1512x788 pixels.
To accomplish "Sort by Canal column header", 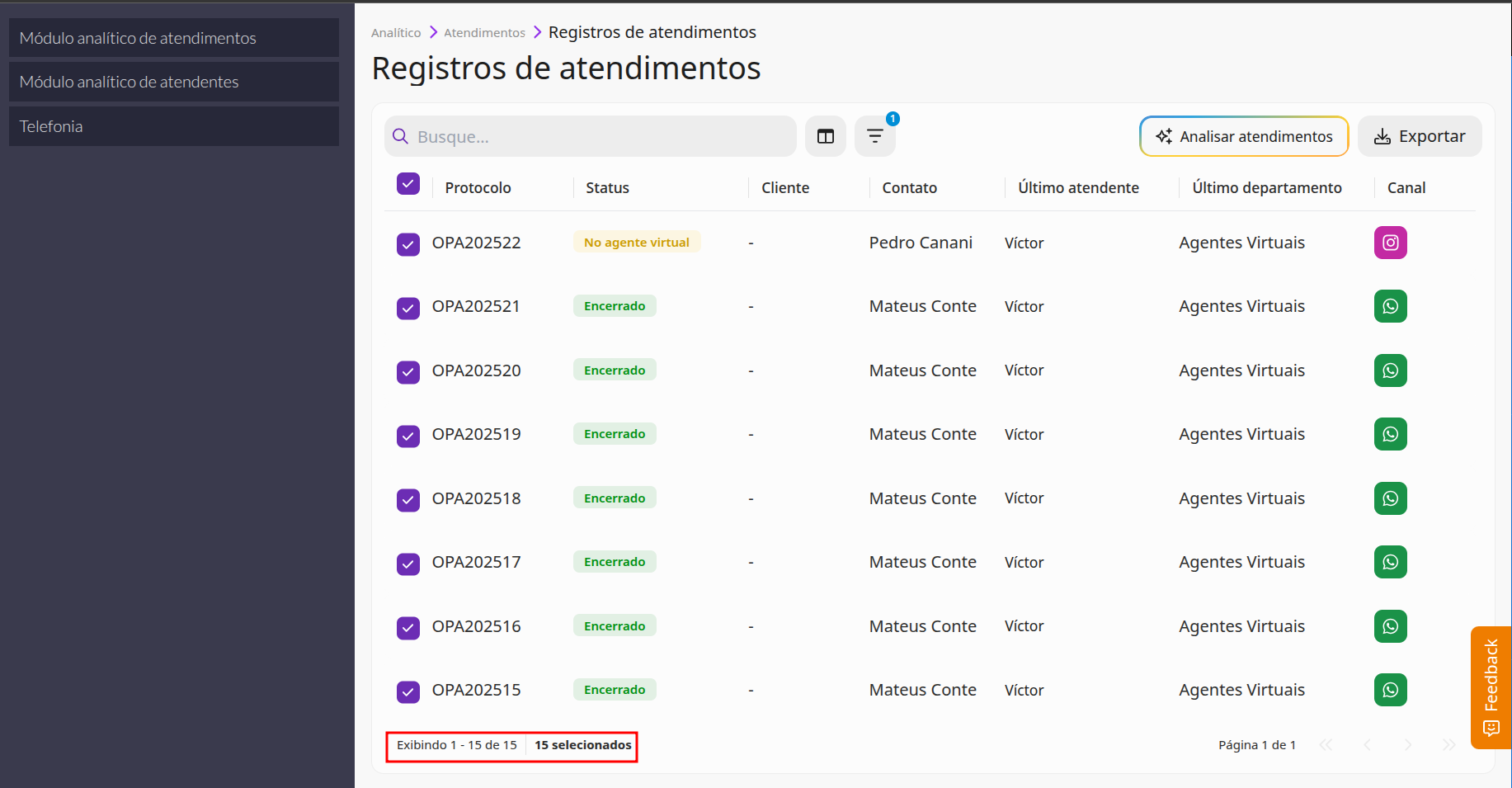I will (1406, 188).
